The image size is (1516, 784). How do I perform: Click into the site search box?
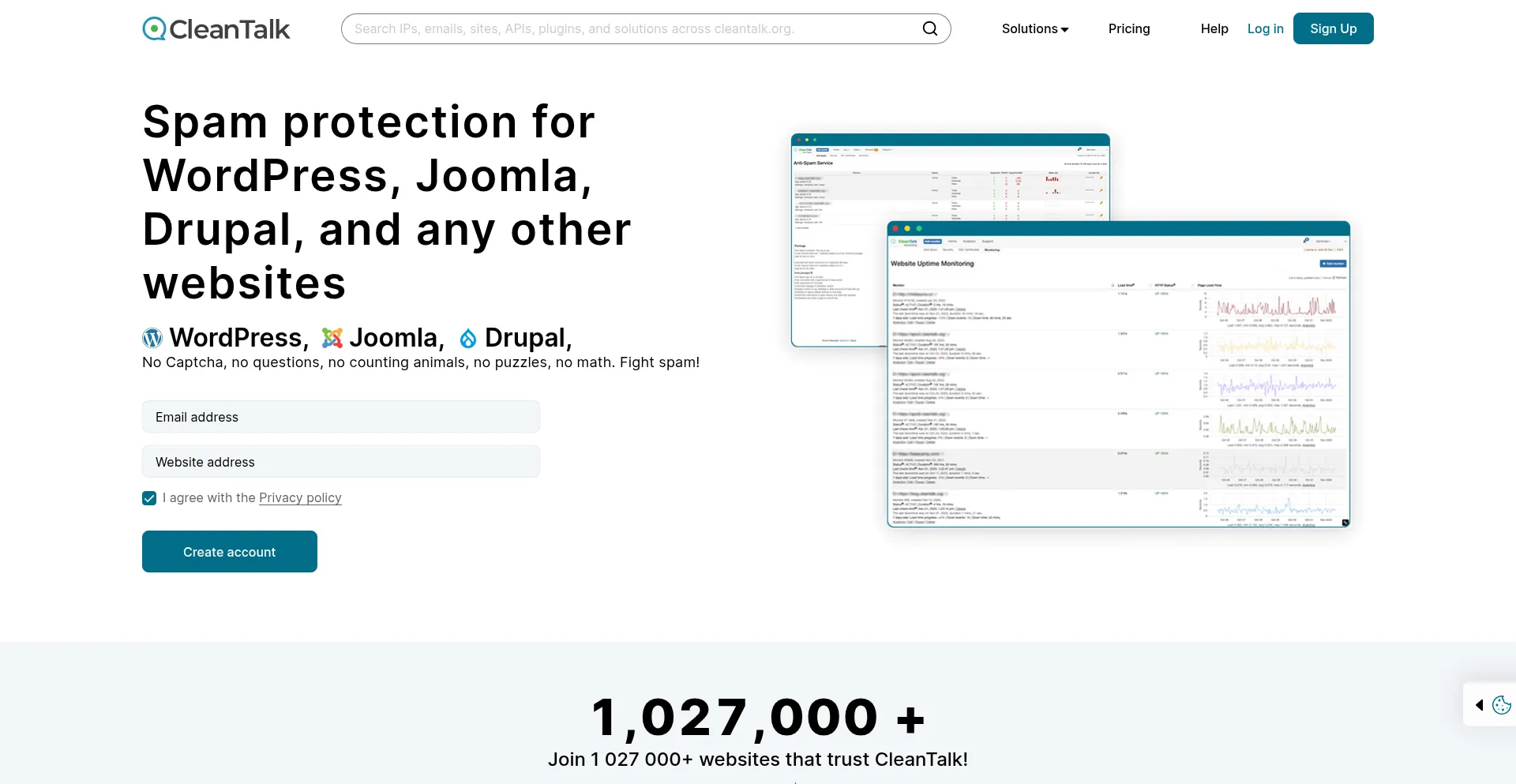click(632, 29)
